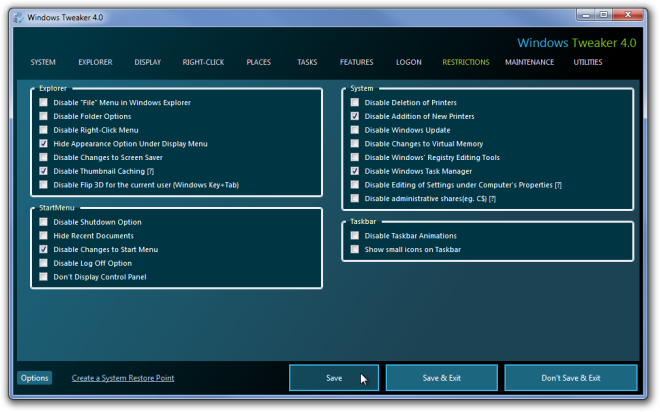Open the TASKS tab
This screenshot has width=660, height=412.
[307, 62]
